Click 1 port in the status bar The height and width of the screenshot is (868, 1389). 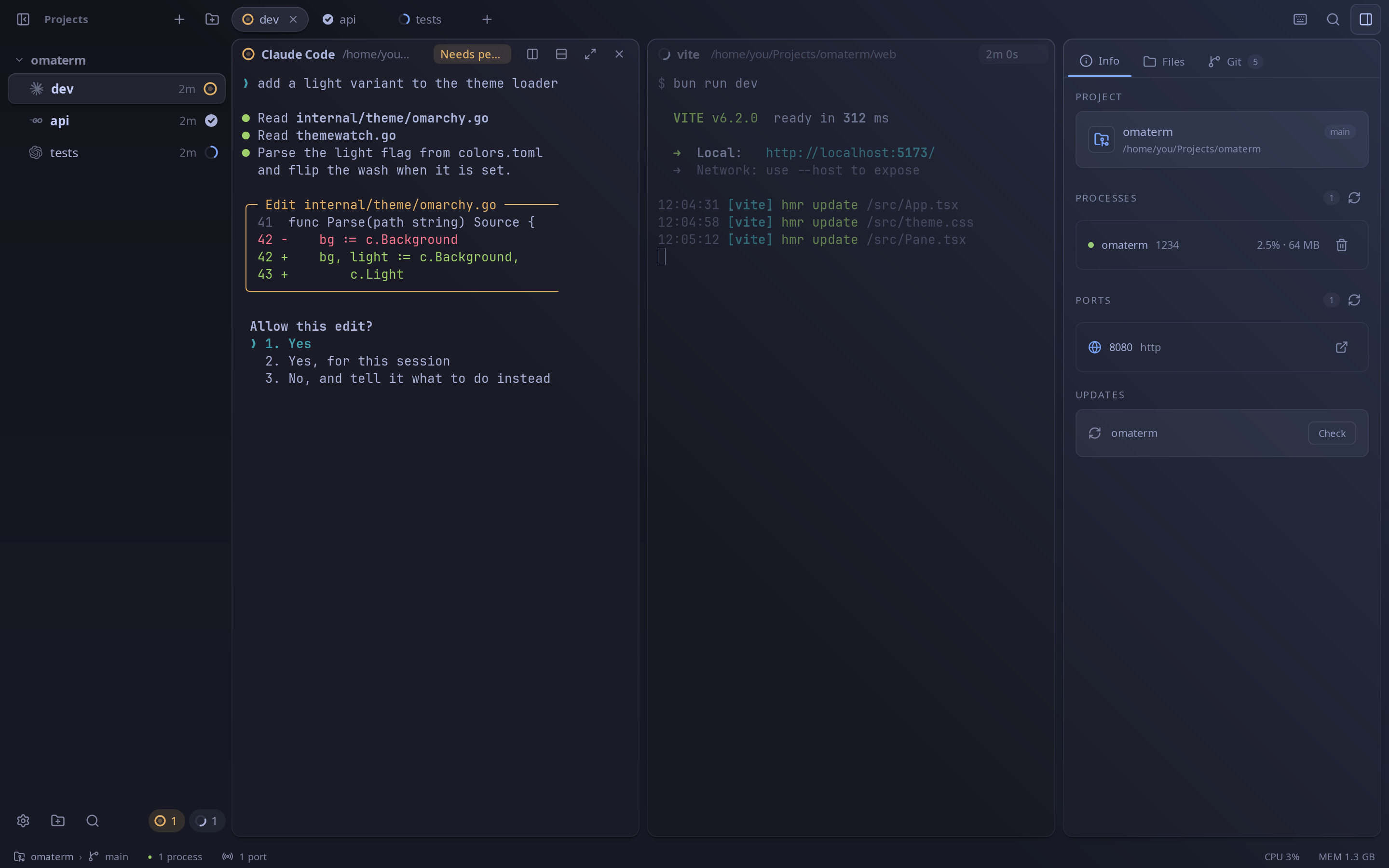[x=245, y=856]
